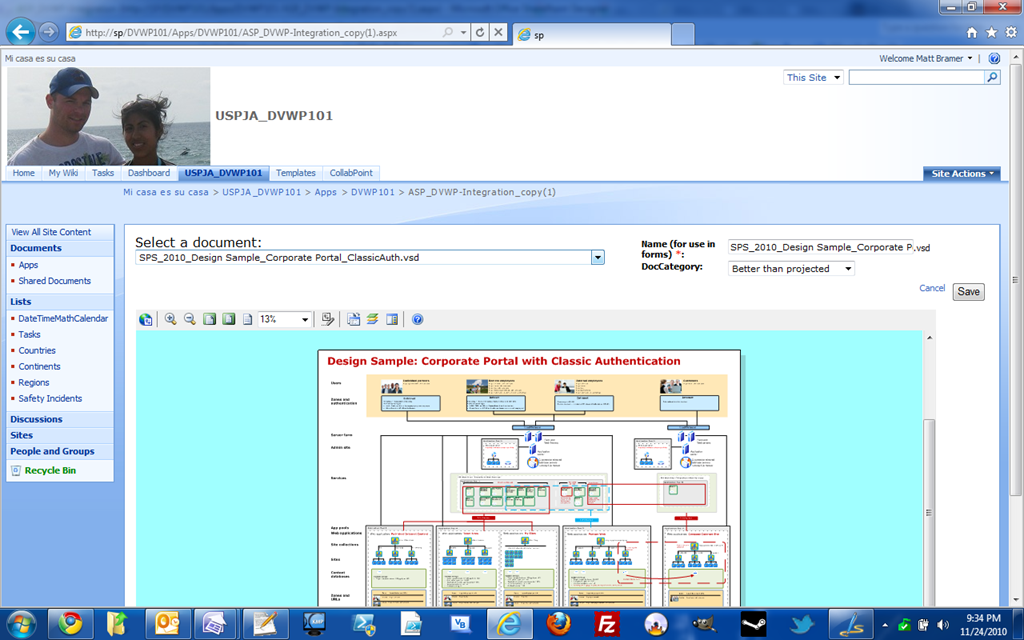
Task: Open browser favorites star
Action: click(x=991, y=33)
